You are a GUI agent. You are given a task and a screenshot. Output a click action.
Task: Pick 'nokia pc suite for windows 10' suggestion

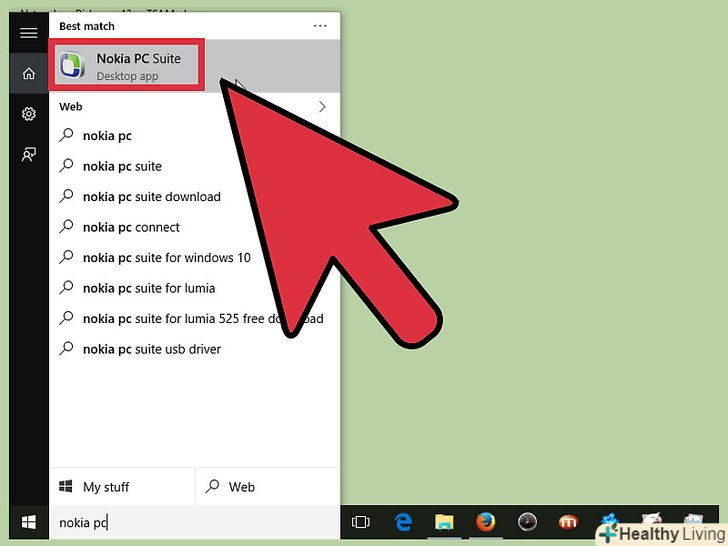coord(195,258)
